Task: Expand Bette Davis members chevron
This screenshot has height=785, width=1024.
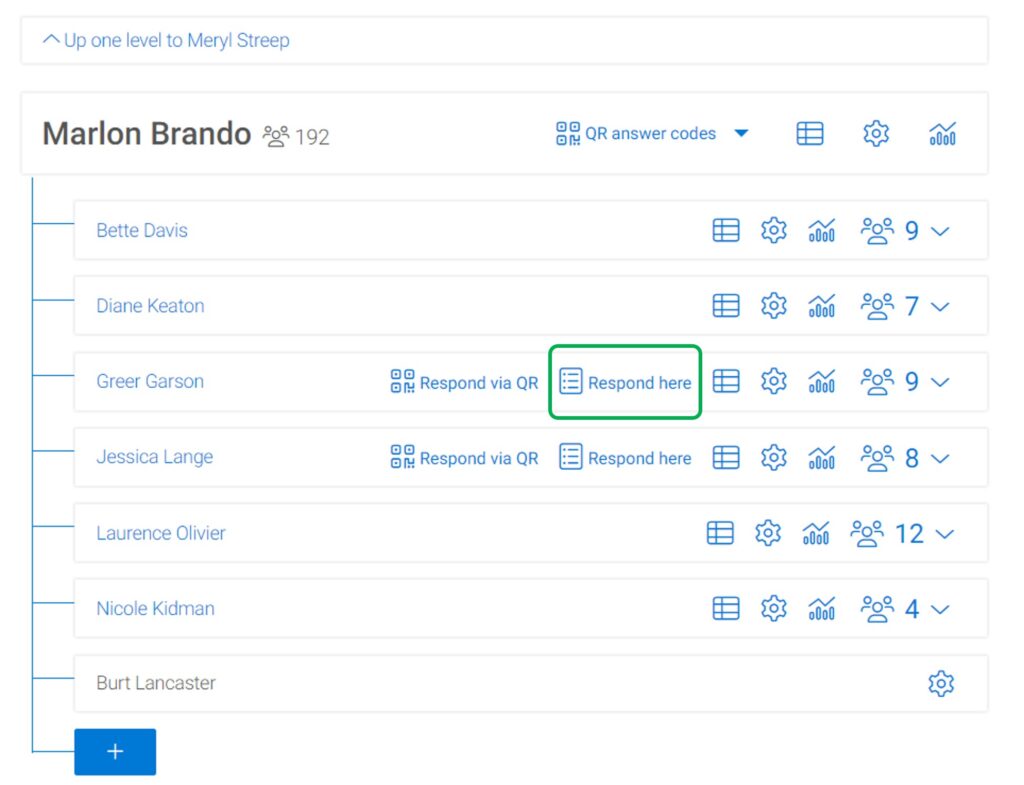Action: [940, 232]
